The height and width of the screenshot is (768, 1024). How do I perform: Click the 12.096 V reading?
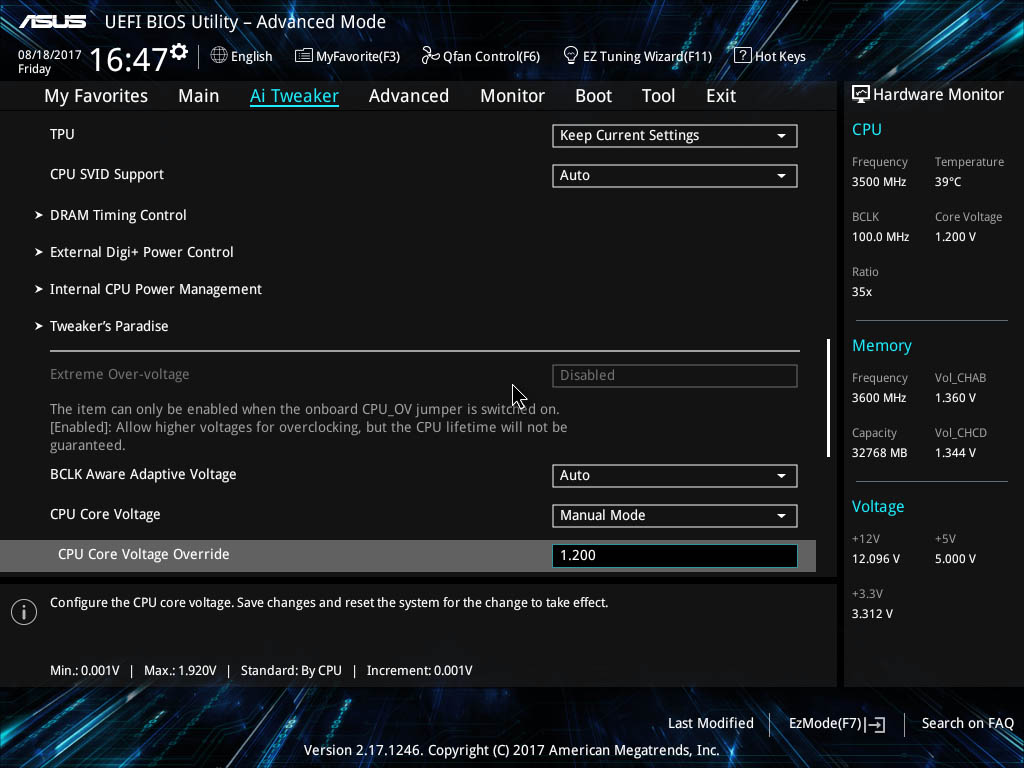click(876, 559)
